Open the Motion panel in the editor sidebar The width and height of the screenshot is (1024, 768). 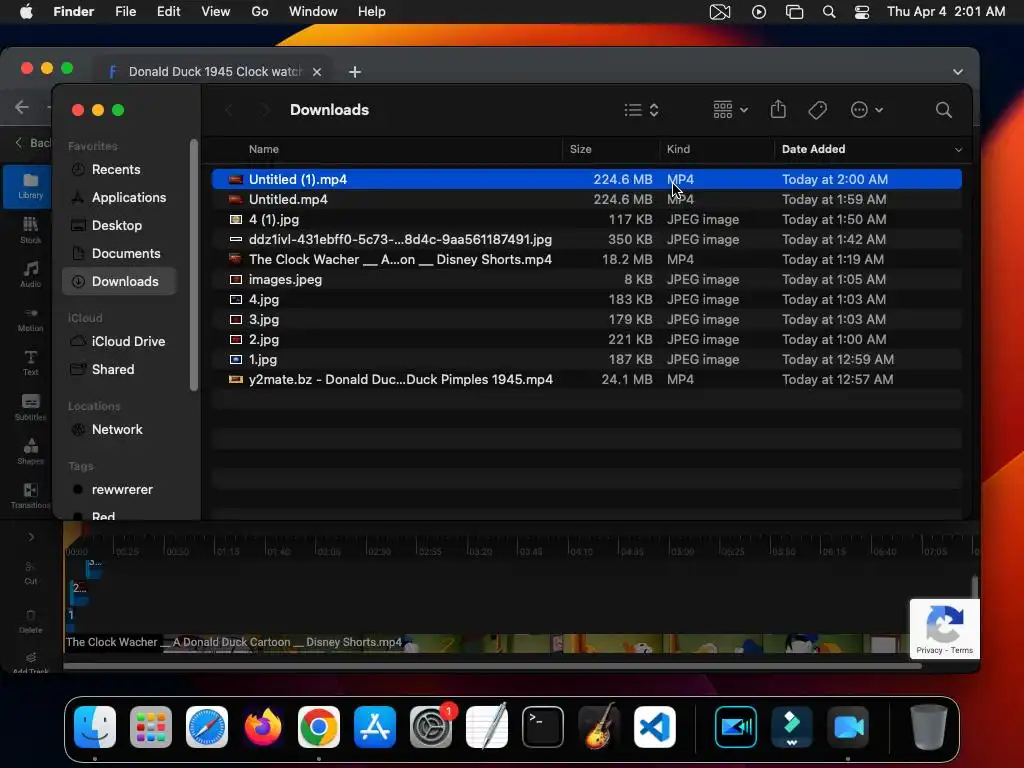[x=30, y=319]
